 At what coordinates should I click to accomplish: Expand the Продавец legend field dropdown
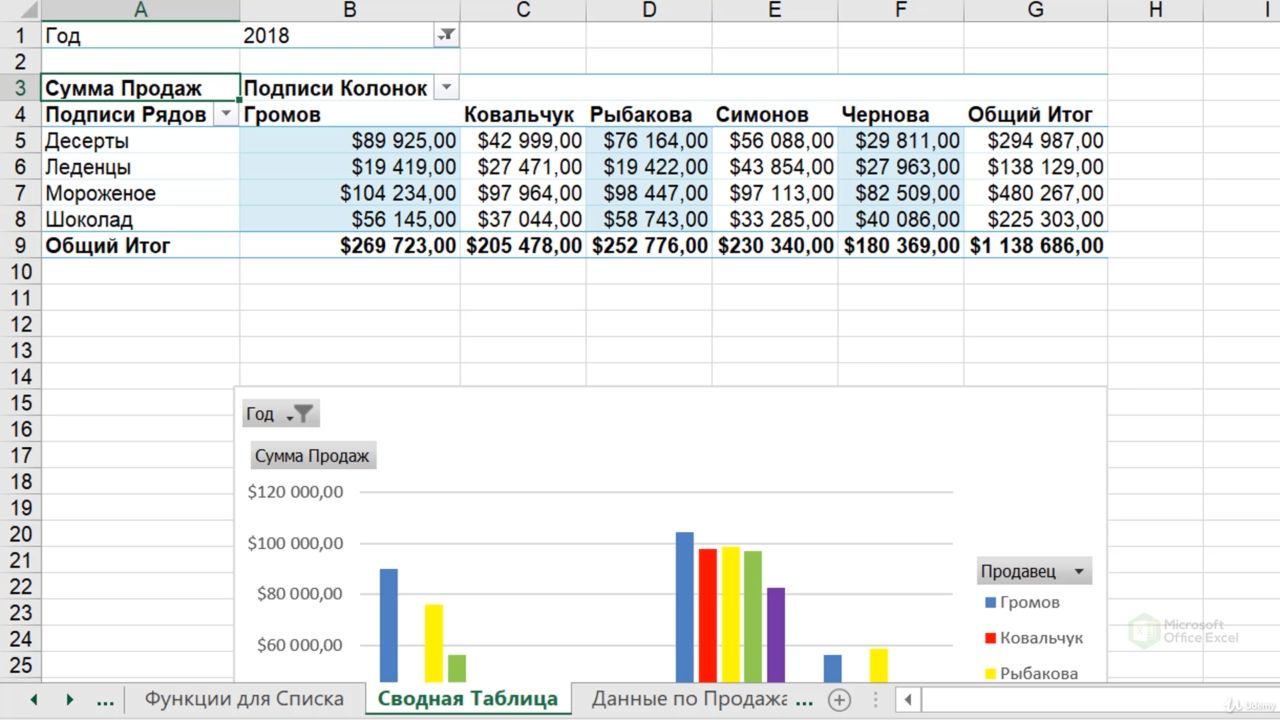coord(1078,572)
